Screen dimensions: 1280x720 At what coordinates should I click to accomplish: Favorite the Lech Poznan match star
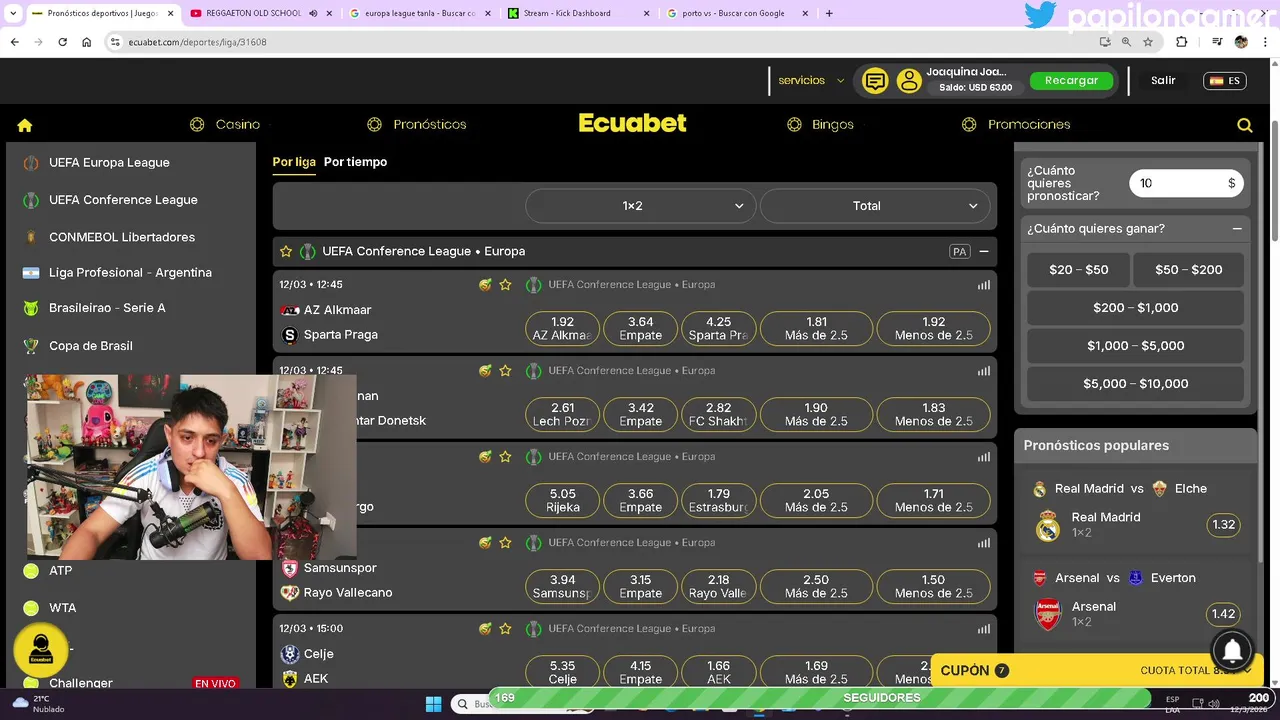(x=505, y=371)
